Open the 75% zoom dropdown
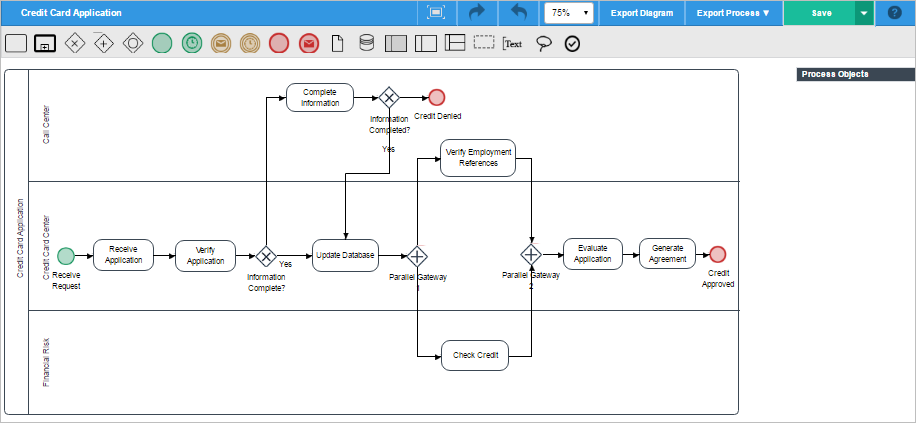 point(568,13)
